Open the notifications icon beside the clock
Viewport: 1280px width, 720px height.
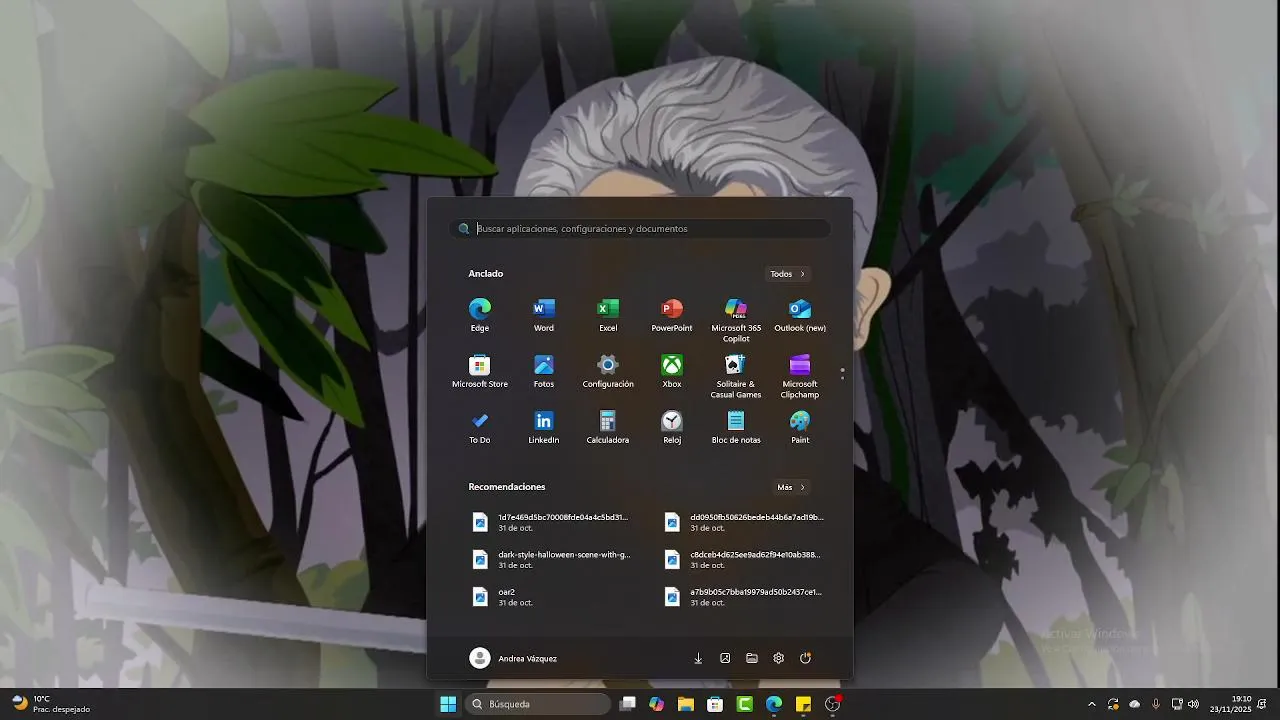coord(1262,704)
